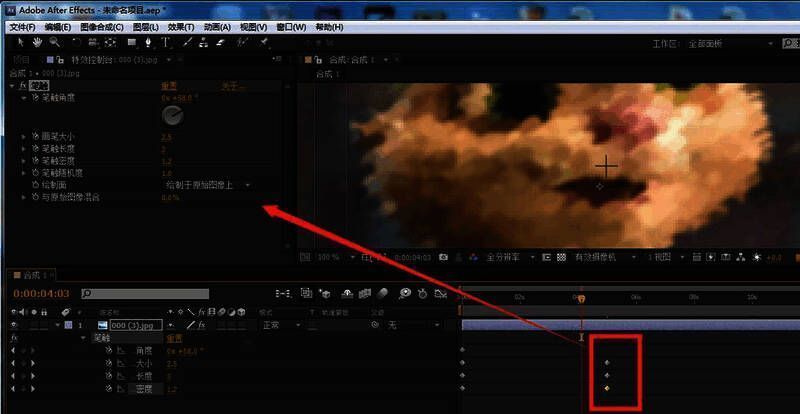
Task: Open the 全分辨率 resolution dropdown
Action: (509, 257)
